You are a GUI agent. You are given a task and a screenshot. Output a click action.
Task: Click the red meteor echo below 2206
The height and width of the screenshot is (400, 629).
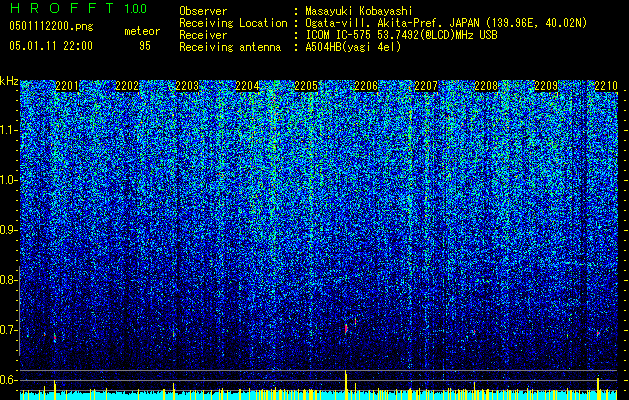tap(346, 328)
